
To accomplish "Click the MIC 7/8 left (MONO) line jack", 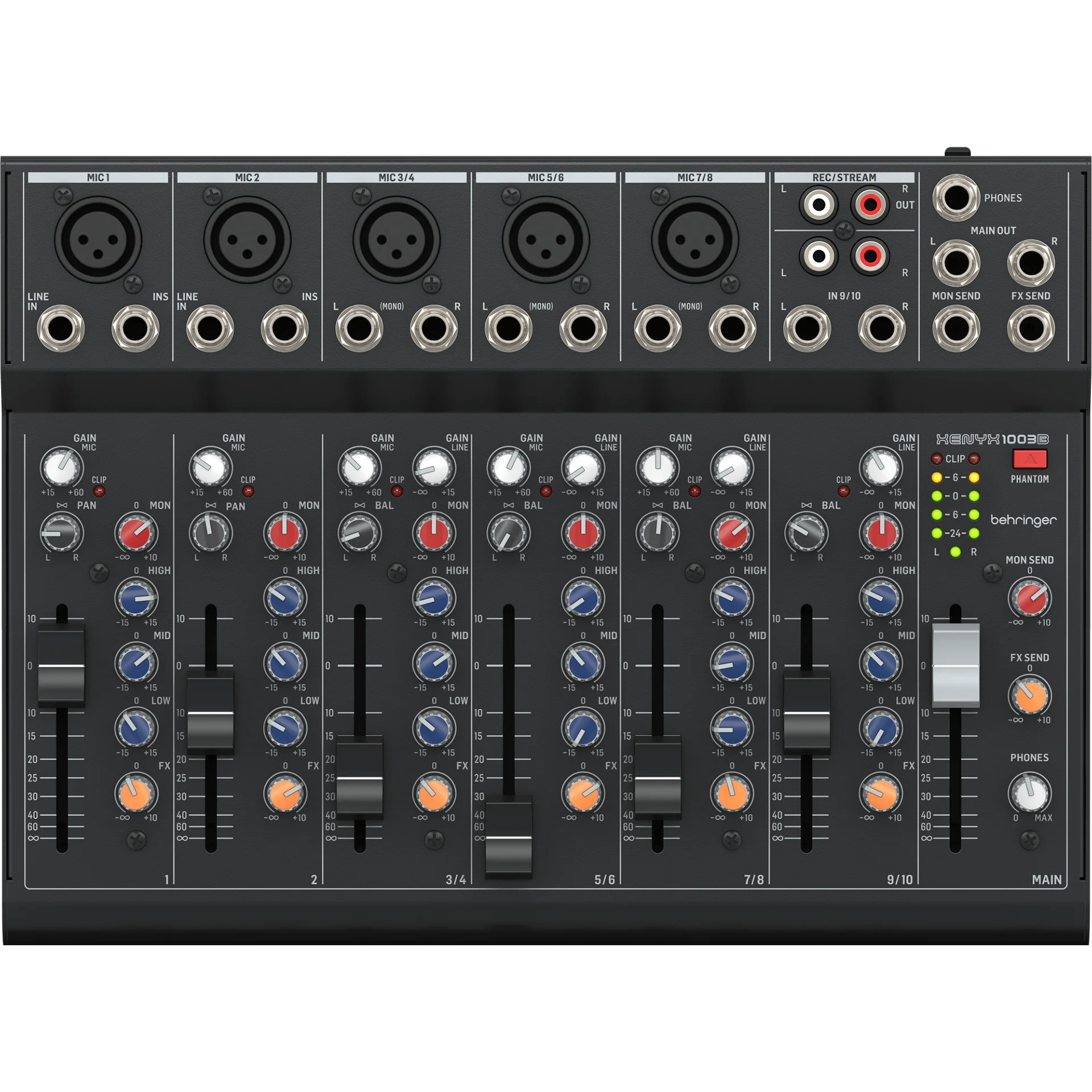I will 657,328.
